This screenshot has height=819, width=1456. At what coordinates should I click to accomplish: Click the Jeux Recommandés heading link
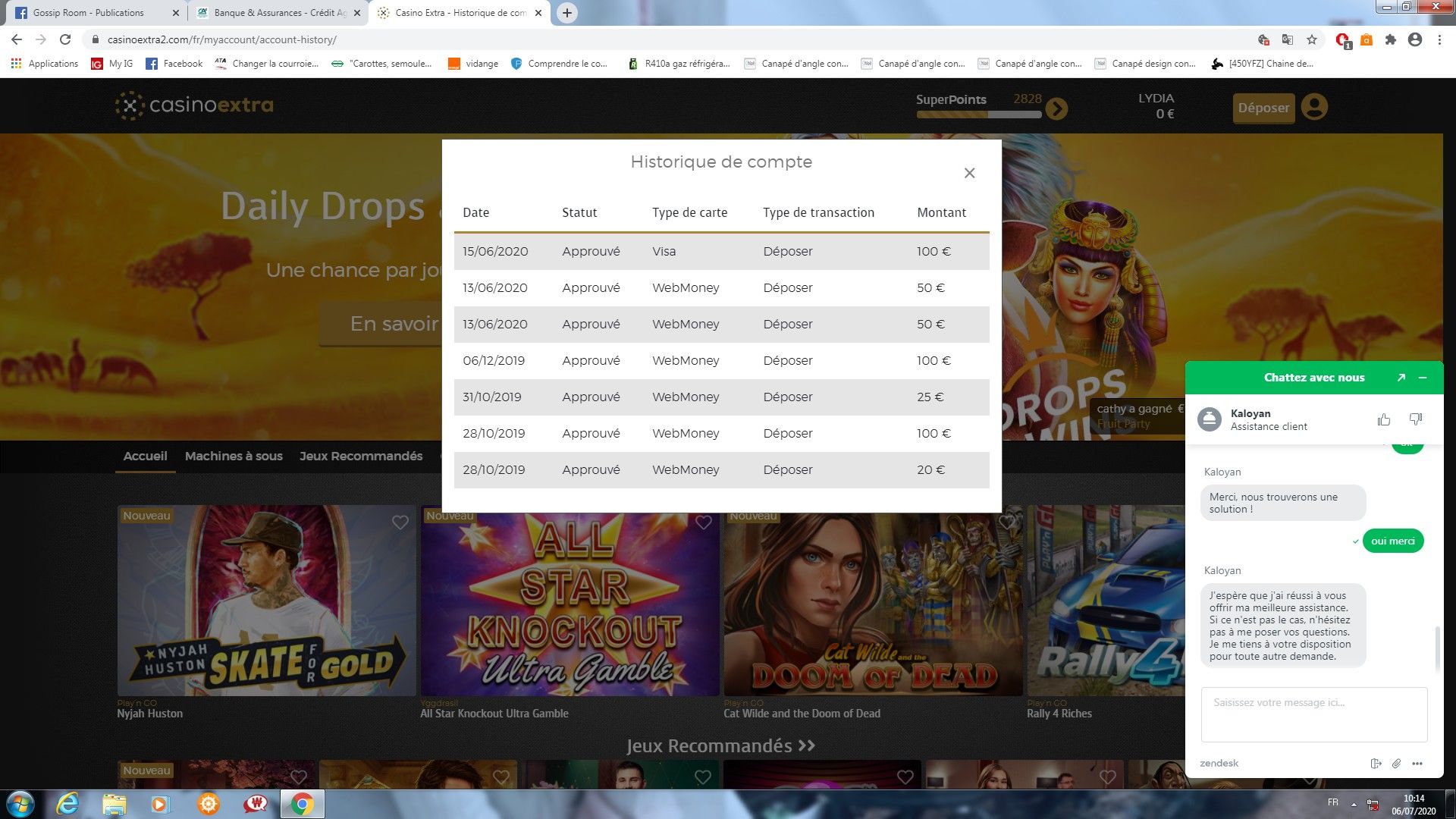coord(721,746)
